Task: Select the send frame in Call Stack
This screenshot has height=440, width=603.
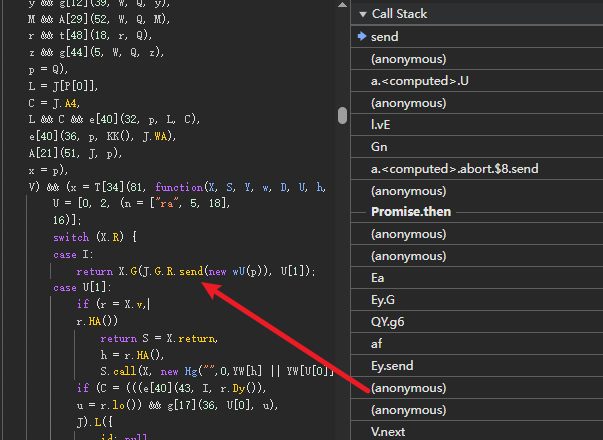Action: pyautogui.click(x=477, y=37)
